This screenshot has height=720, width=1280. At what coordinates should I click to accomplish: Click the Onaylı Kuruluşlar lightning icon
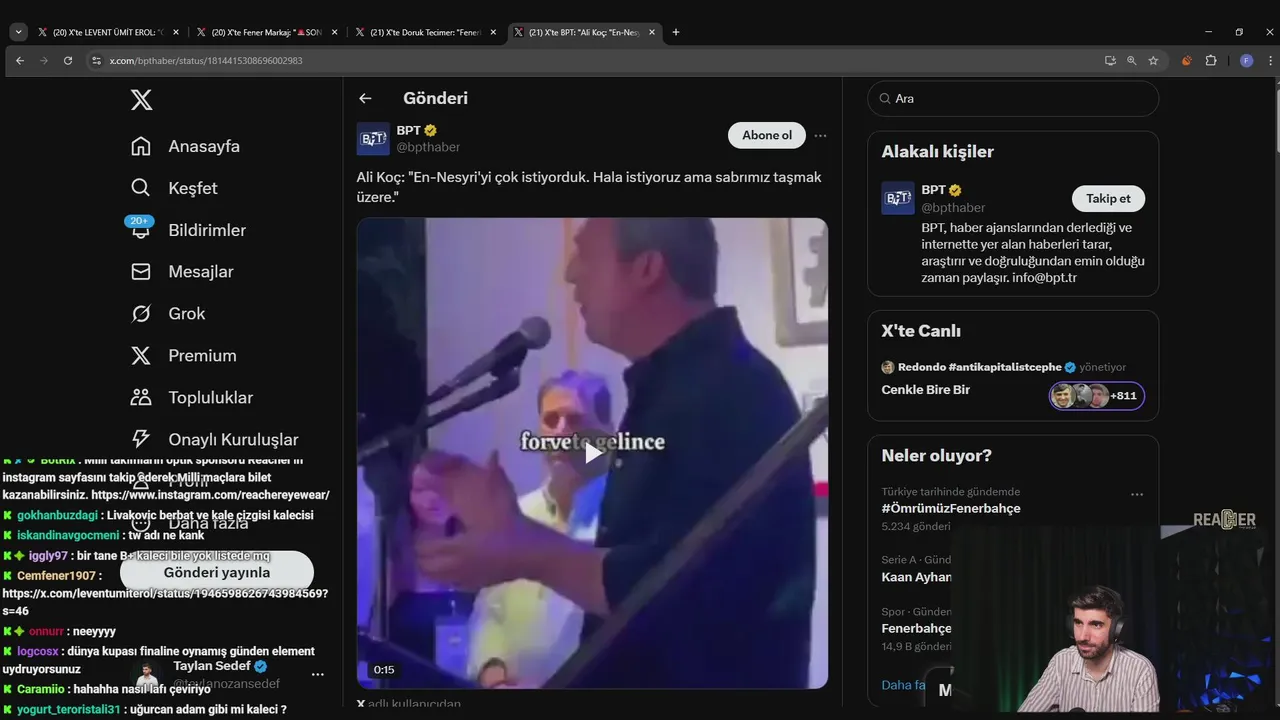point(141,440)
